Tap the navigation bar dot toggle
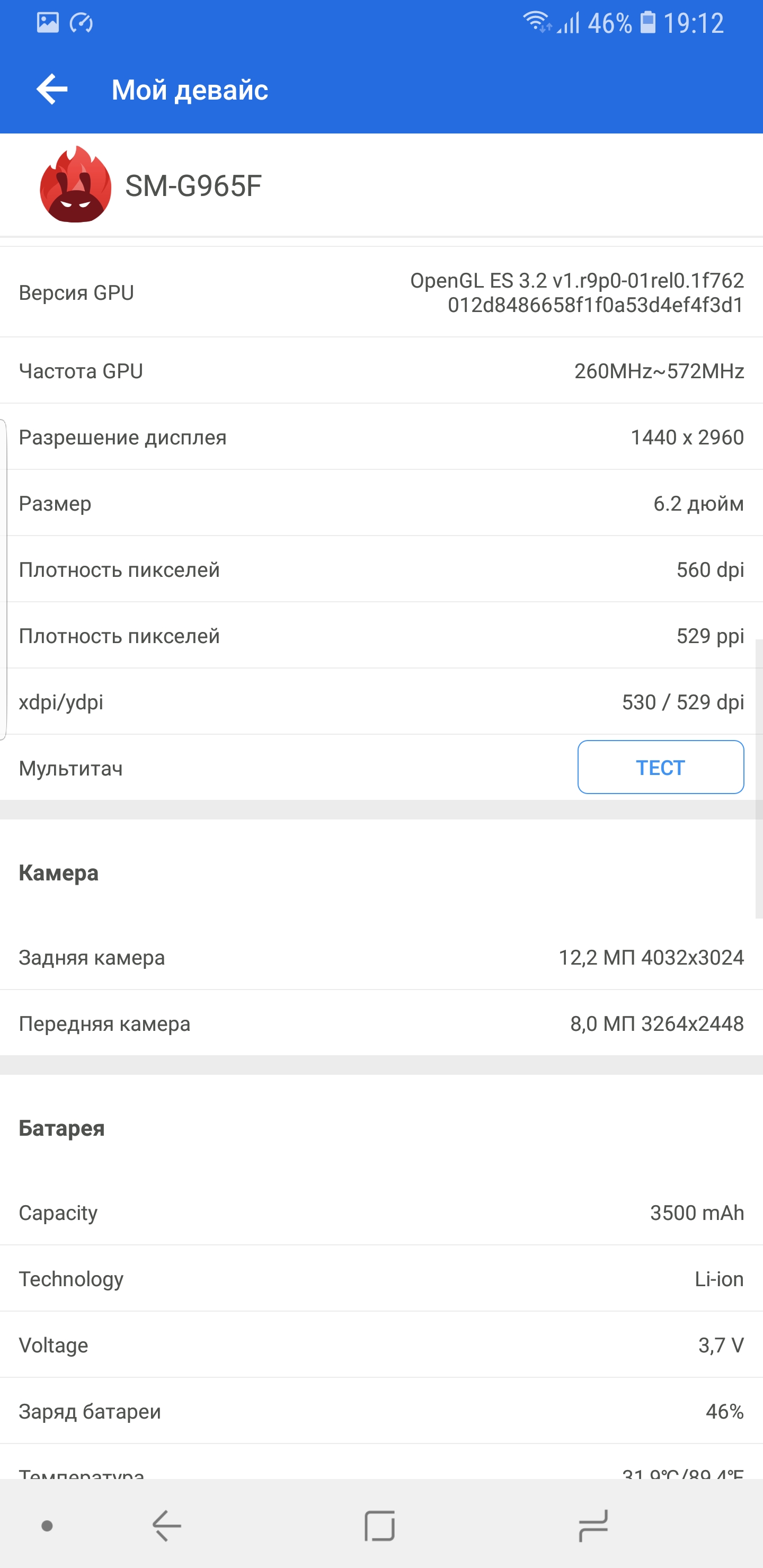 [x=47, y=1526]
